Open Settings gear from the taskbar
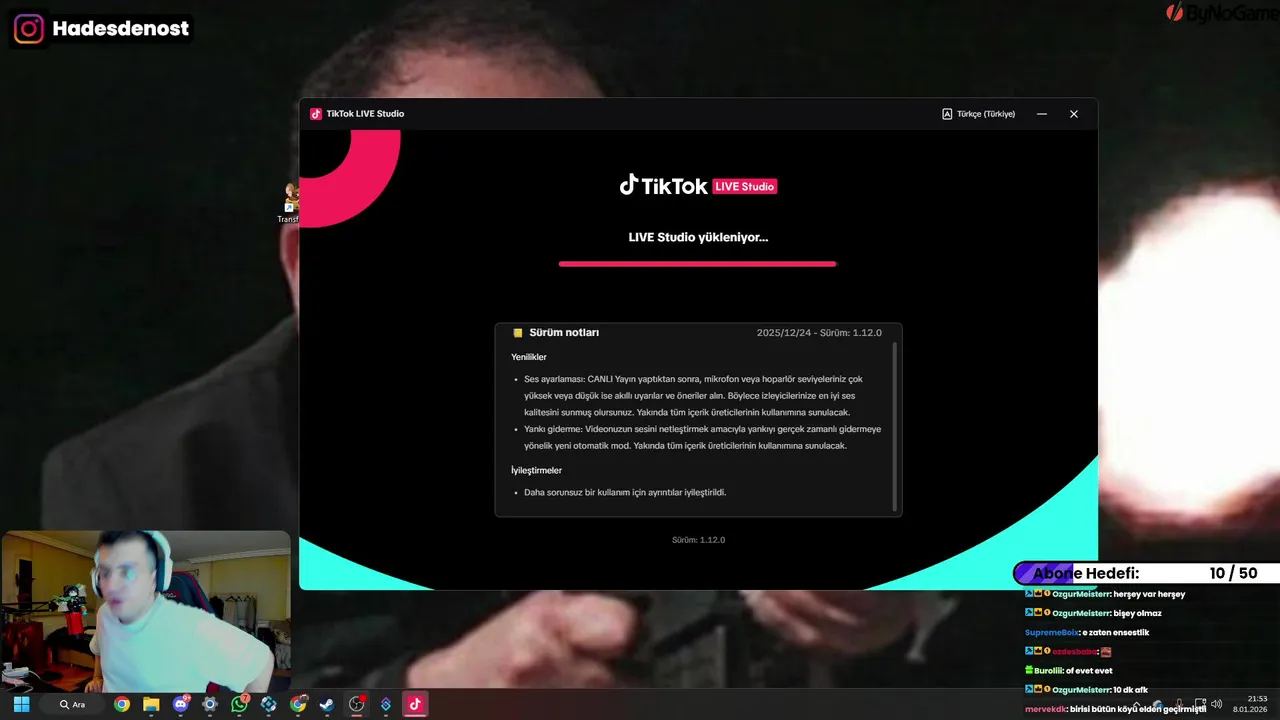The width and height of the screenshot is (1280, 720). click(210, 704)
